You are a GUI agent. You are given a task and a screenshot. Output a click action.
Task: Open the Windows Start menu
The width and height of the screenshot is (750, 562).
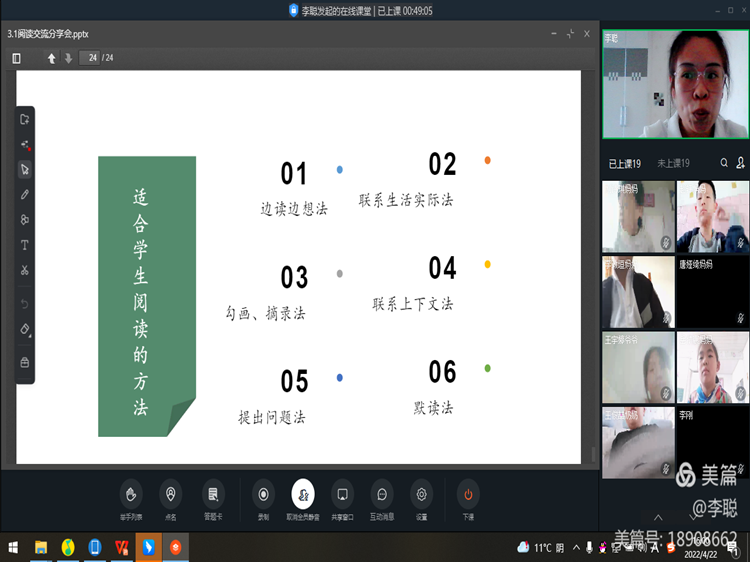coord(13,547)
